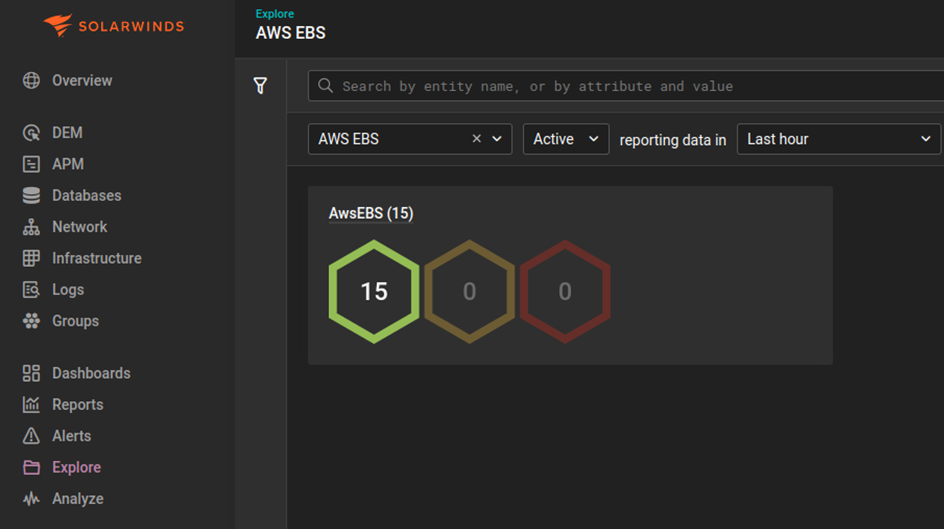Click the SolarWinds logo
Image resolution: width=944 pixels, height=529 pixels.
click(114, 26)
